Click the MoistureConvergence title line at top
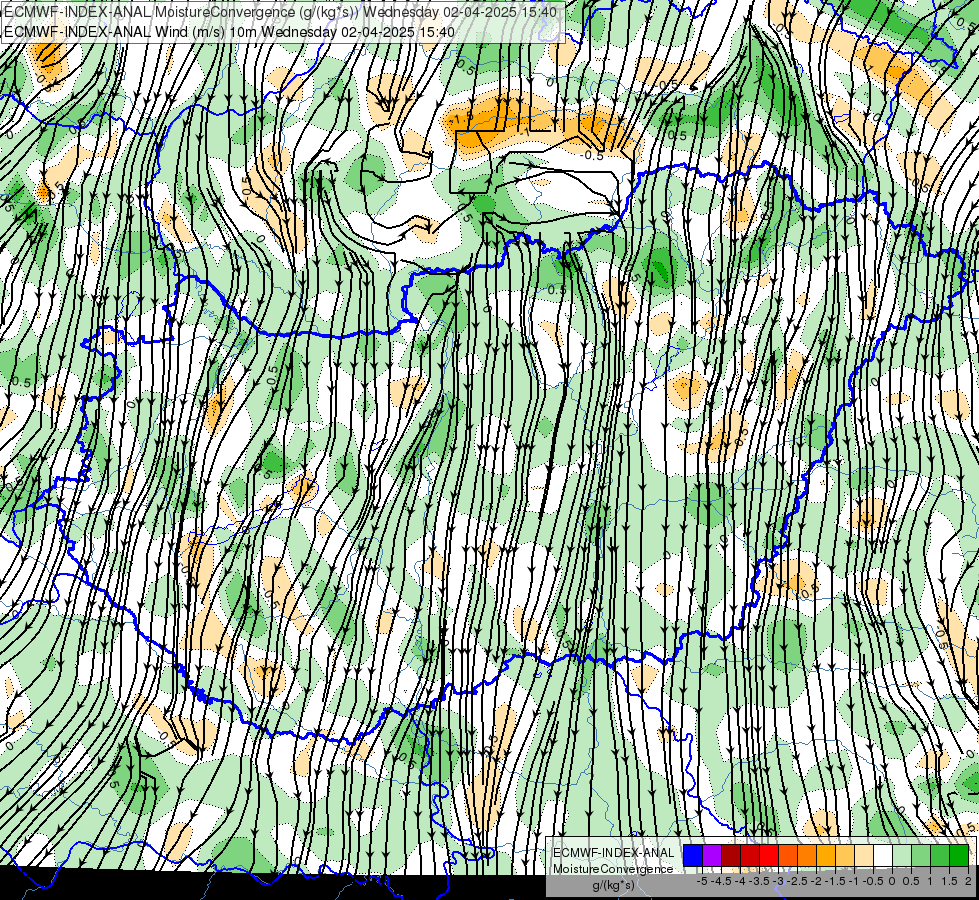The image size is (979, 900). click(x=280, y=12)
